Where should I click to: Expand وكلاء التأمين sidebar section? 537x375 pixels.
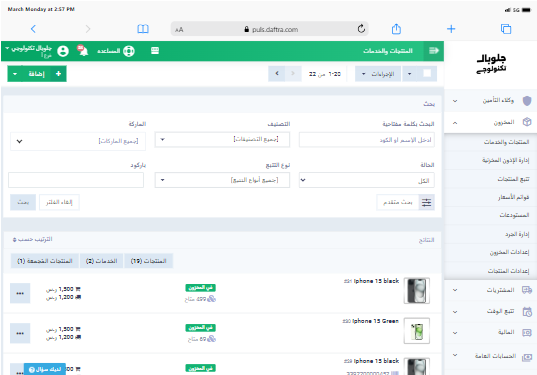[490, 101]
